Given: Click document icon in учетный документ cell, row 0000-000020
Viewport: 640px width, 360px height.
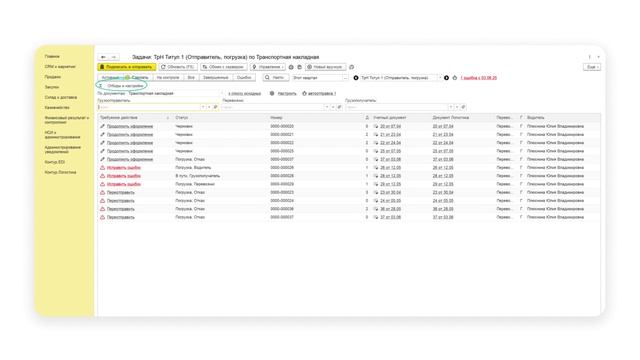Looking at the screenshot, I should [x=376, y=127].
